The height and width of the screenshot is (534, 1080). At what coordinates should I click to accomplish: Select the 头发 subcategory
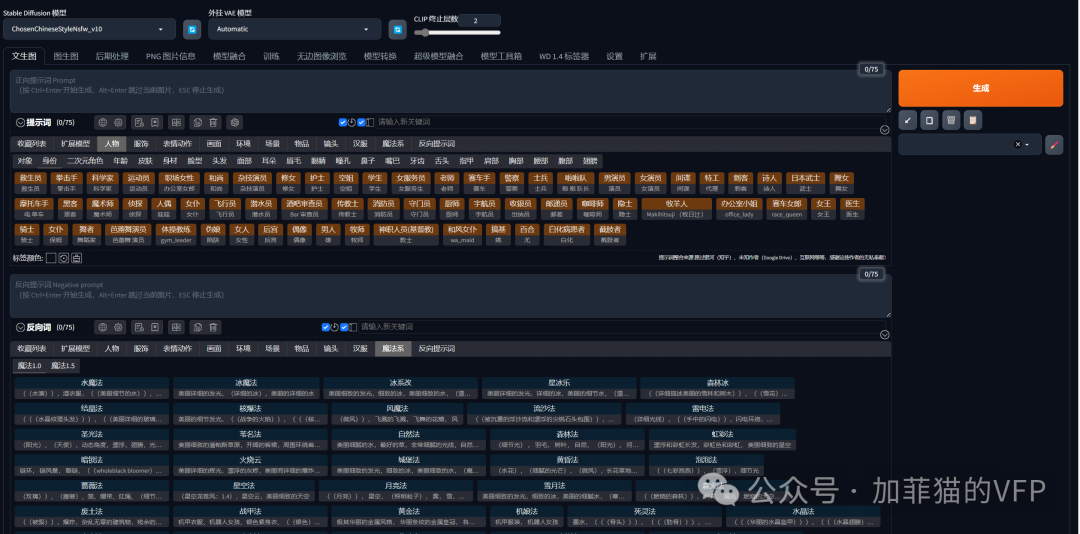click(x=219, y=161)
